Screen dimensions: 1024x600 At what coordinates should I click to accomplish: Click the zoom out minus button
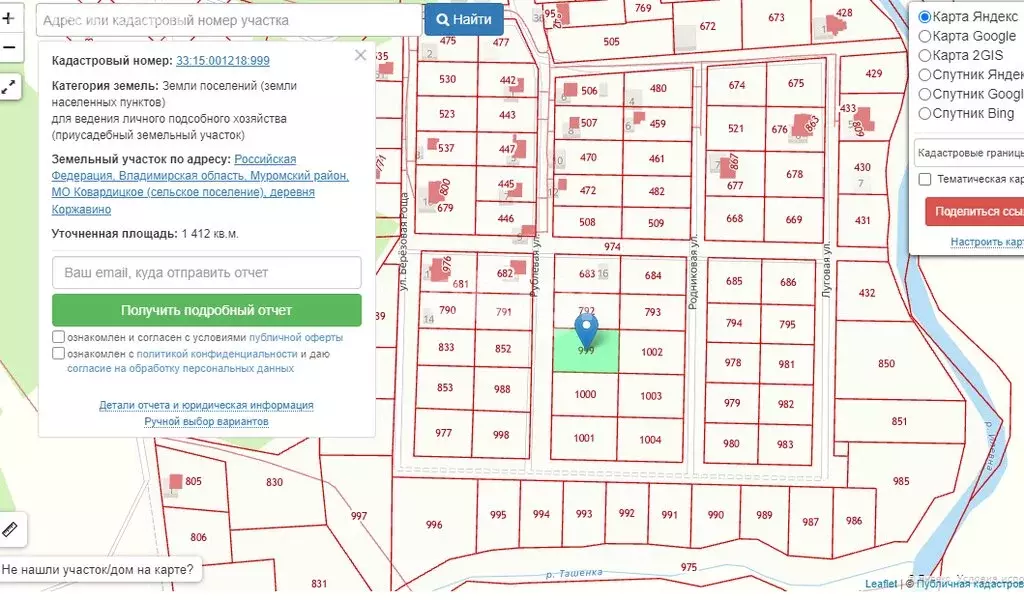(9, 47)
